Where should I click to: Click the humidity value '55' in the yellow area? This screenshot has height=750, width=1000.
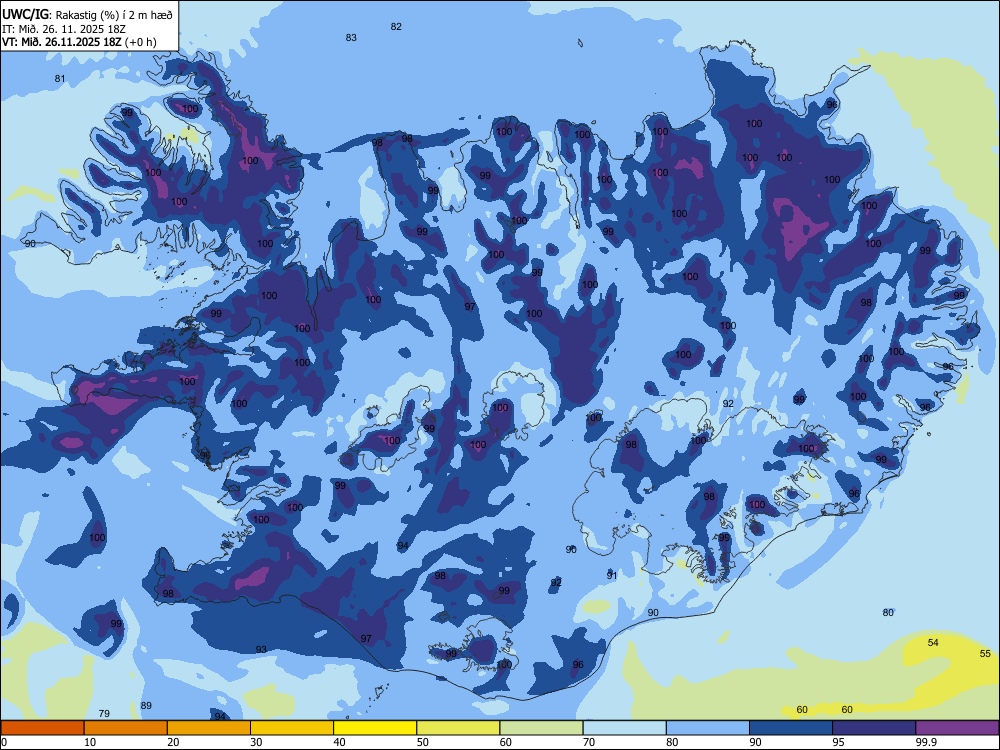[x=985, y=654]
